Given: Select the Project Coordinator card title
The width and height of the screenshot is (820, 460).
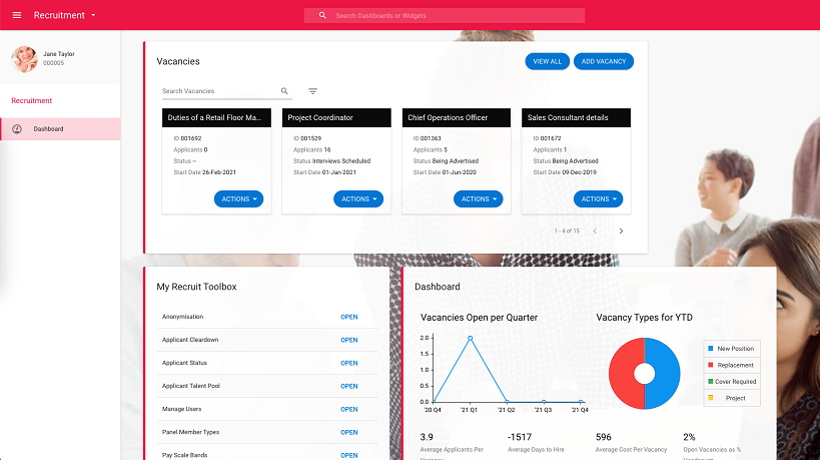Looking at the screenshot, I should (320, 118).
